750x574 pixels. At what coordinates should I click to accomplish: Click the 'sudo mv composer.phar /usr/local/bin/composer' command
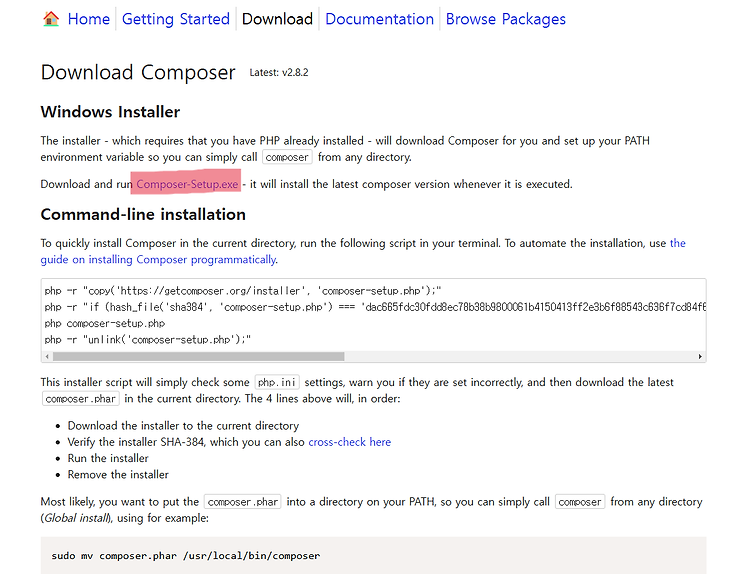186,556
